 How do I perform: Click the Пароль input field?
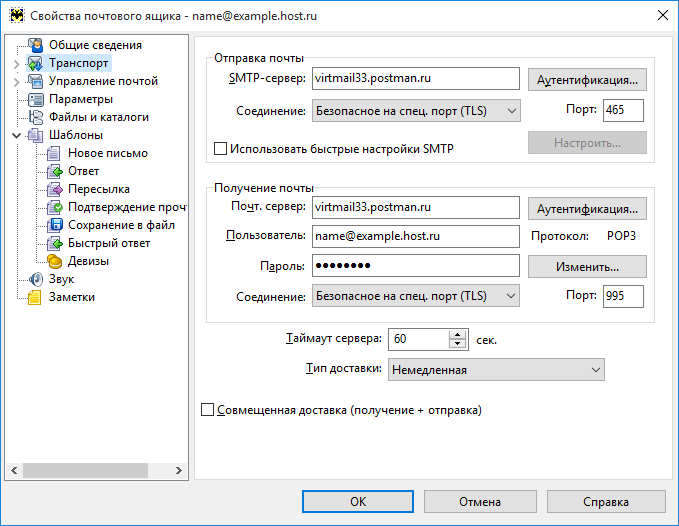coord(416,265)
